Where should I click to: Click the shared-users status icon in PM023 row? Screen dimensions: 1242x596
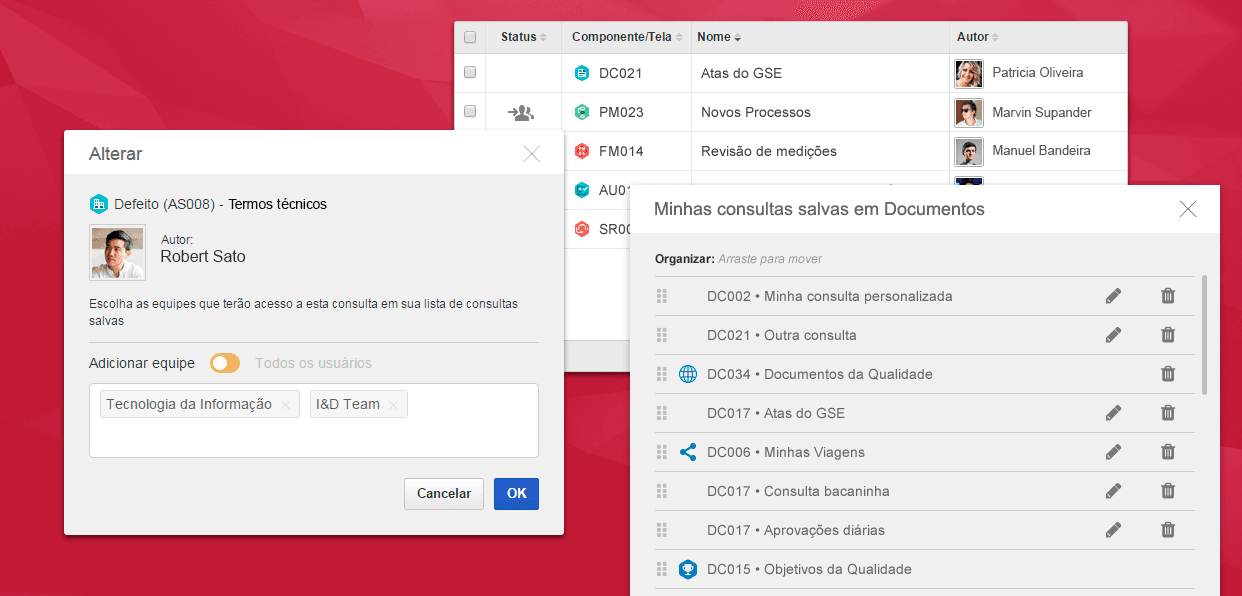[521, 113]
